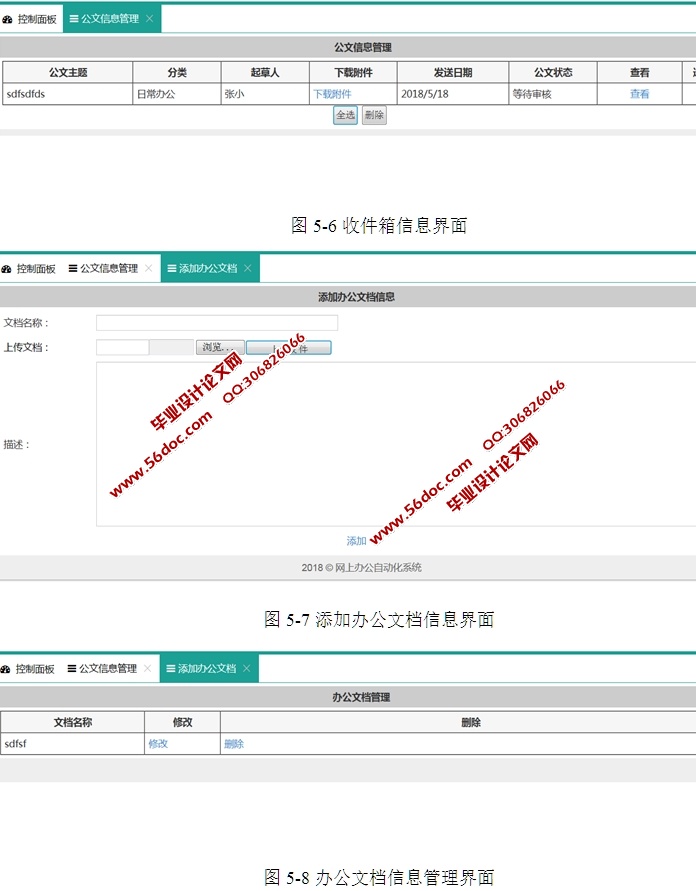Click the 修改 link for sdfsf

158,744
